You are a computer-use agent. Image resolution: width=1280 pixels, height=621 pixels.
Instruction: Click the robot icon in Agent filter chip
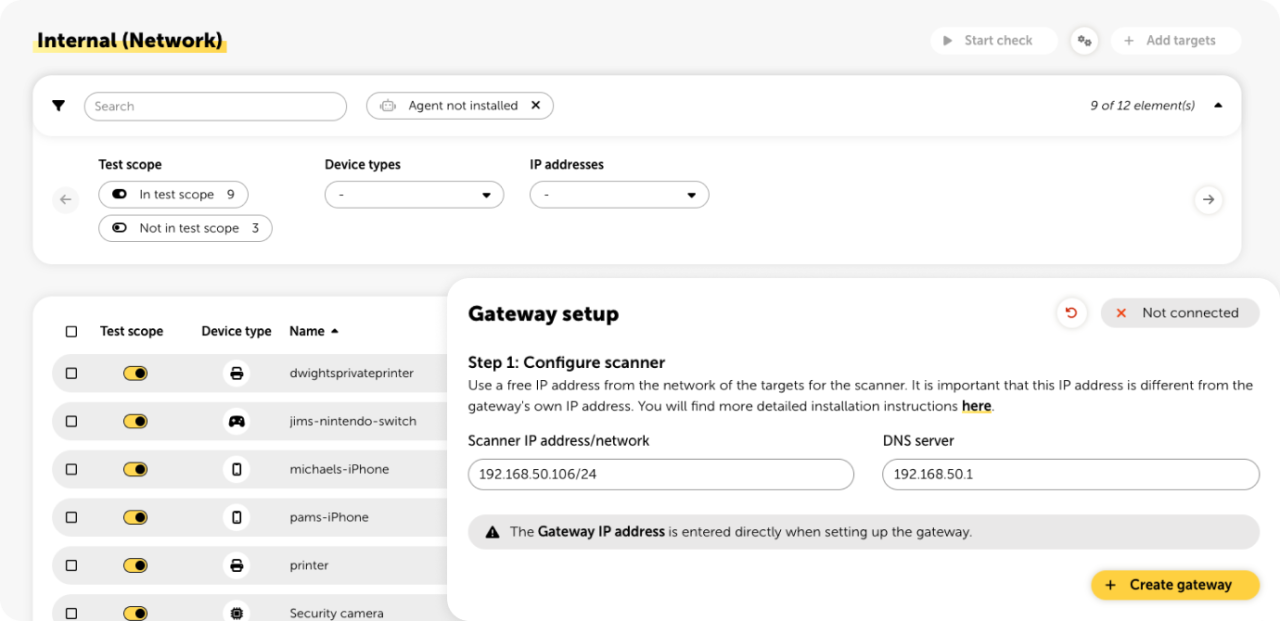[x=388, y=106]
